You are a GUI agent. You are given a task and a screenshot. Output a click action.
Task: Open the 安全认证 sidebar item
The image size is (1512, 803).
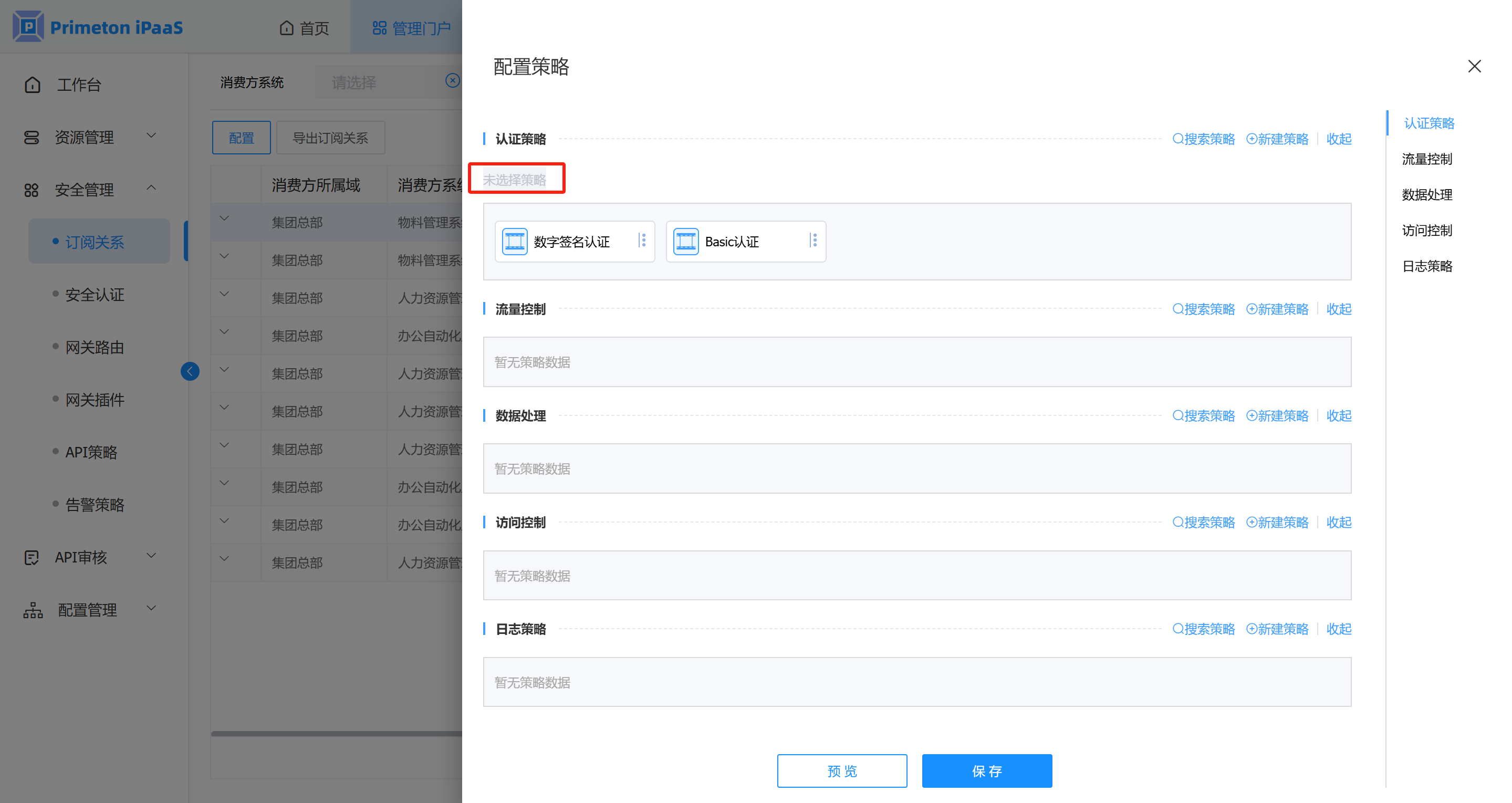[x=95, y=295]
